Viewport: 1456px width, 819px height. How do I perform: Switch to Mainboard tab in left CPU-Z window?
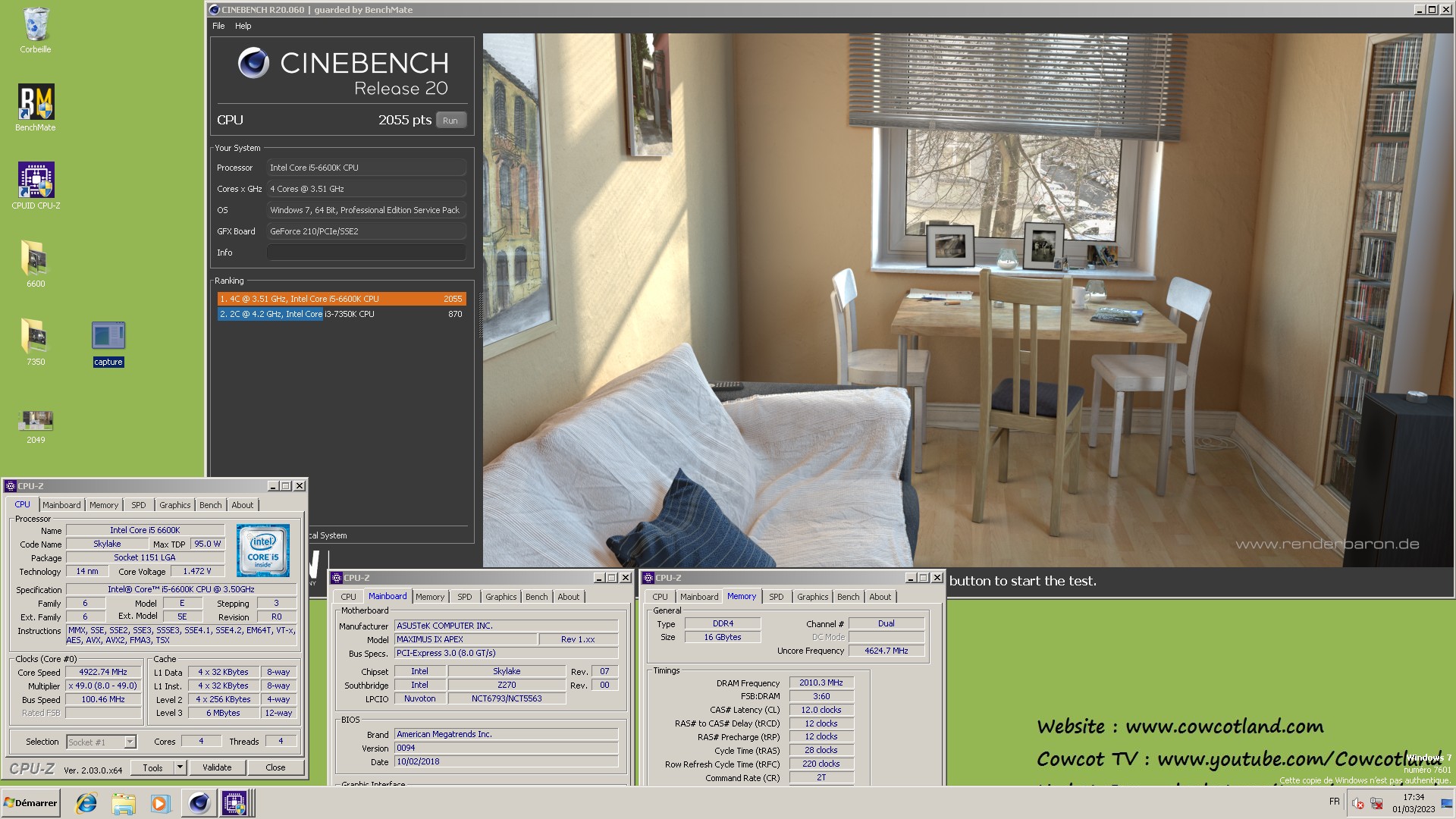click(61, 505)
